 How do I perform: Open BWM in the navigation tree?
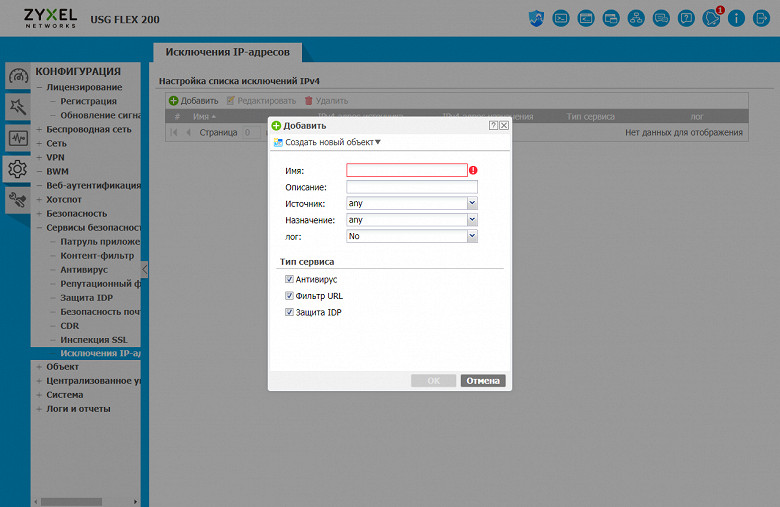(57, 171)
